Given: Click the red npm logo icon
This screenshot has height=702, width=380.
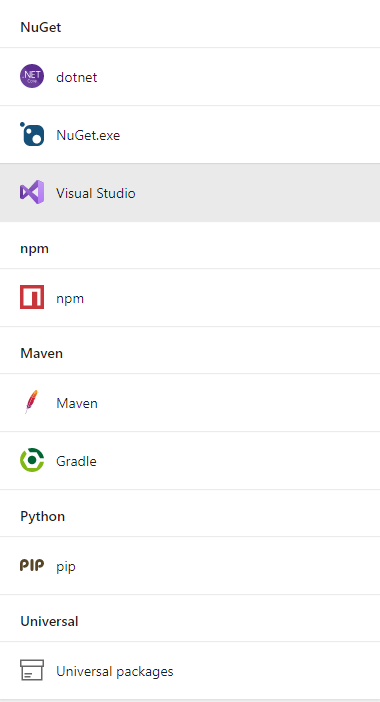Looking at the screenshot, I should point(32,297).
